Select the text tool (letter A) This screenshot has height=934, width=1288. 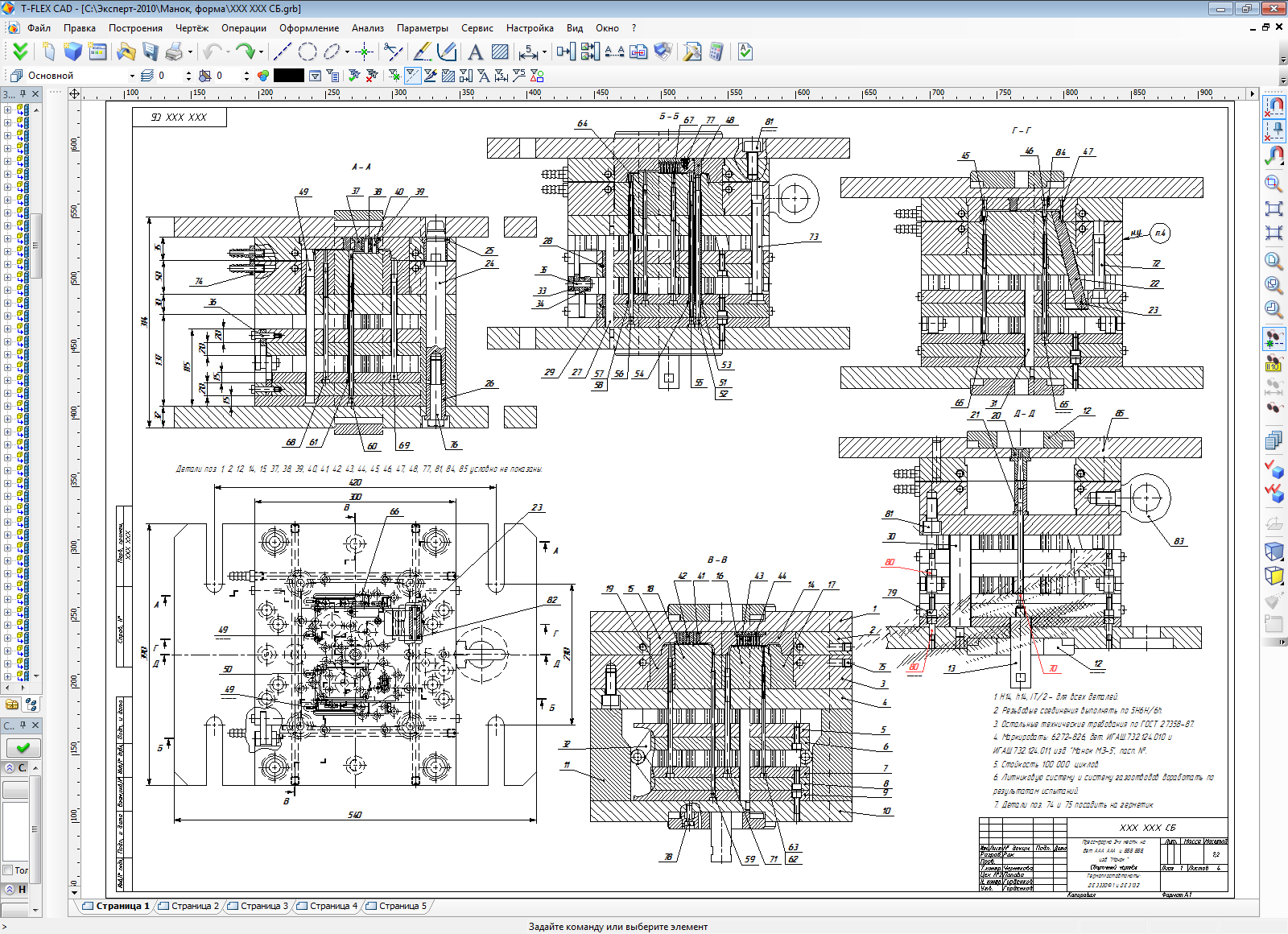[x=475, y=52]
